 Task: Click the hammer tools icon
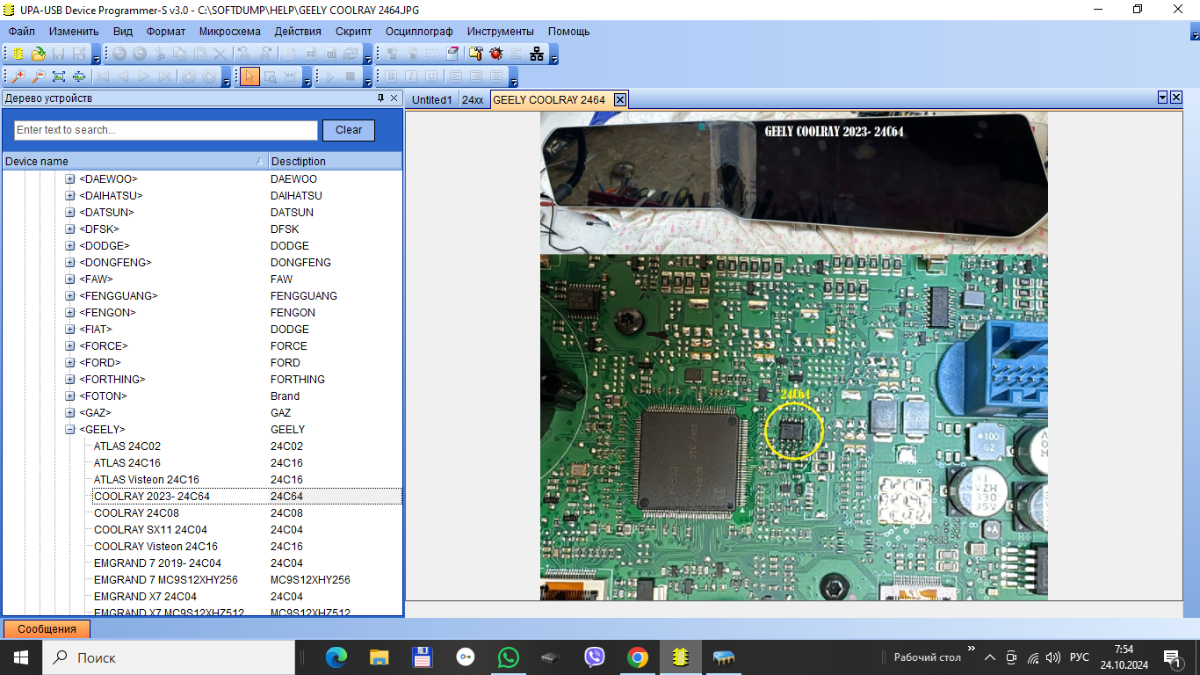click(x=475, y=53)
